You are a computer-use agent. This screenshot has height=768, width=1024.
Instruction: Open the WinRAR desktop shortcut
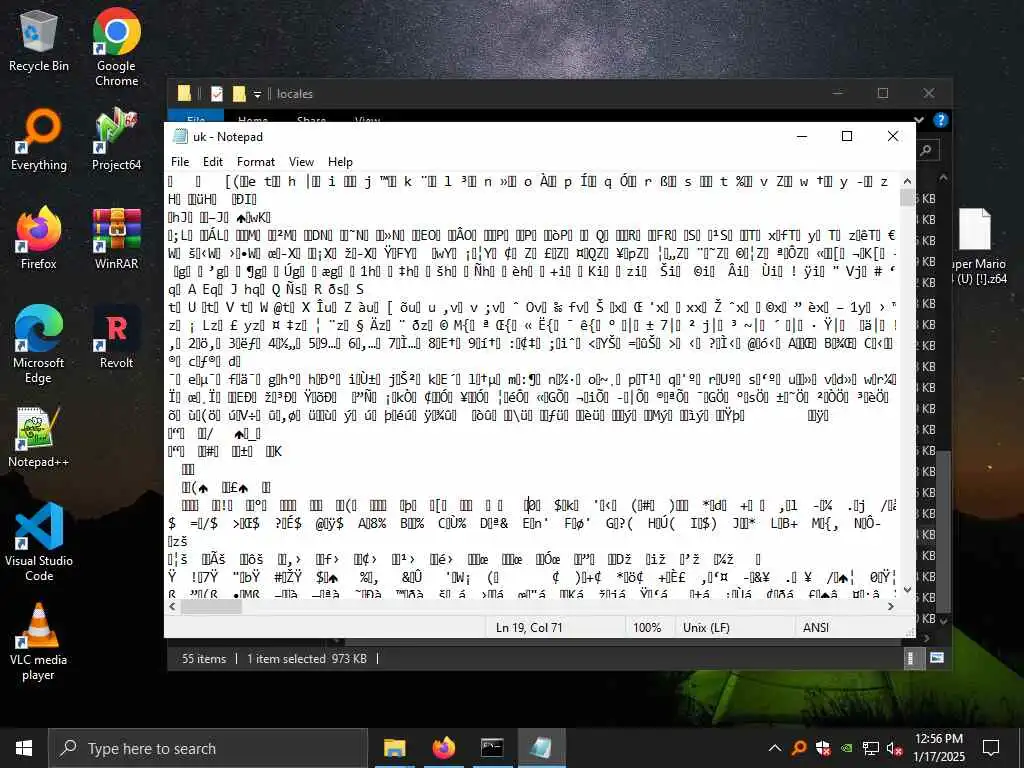[116, 238]
